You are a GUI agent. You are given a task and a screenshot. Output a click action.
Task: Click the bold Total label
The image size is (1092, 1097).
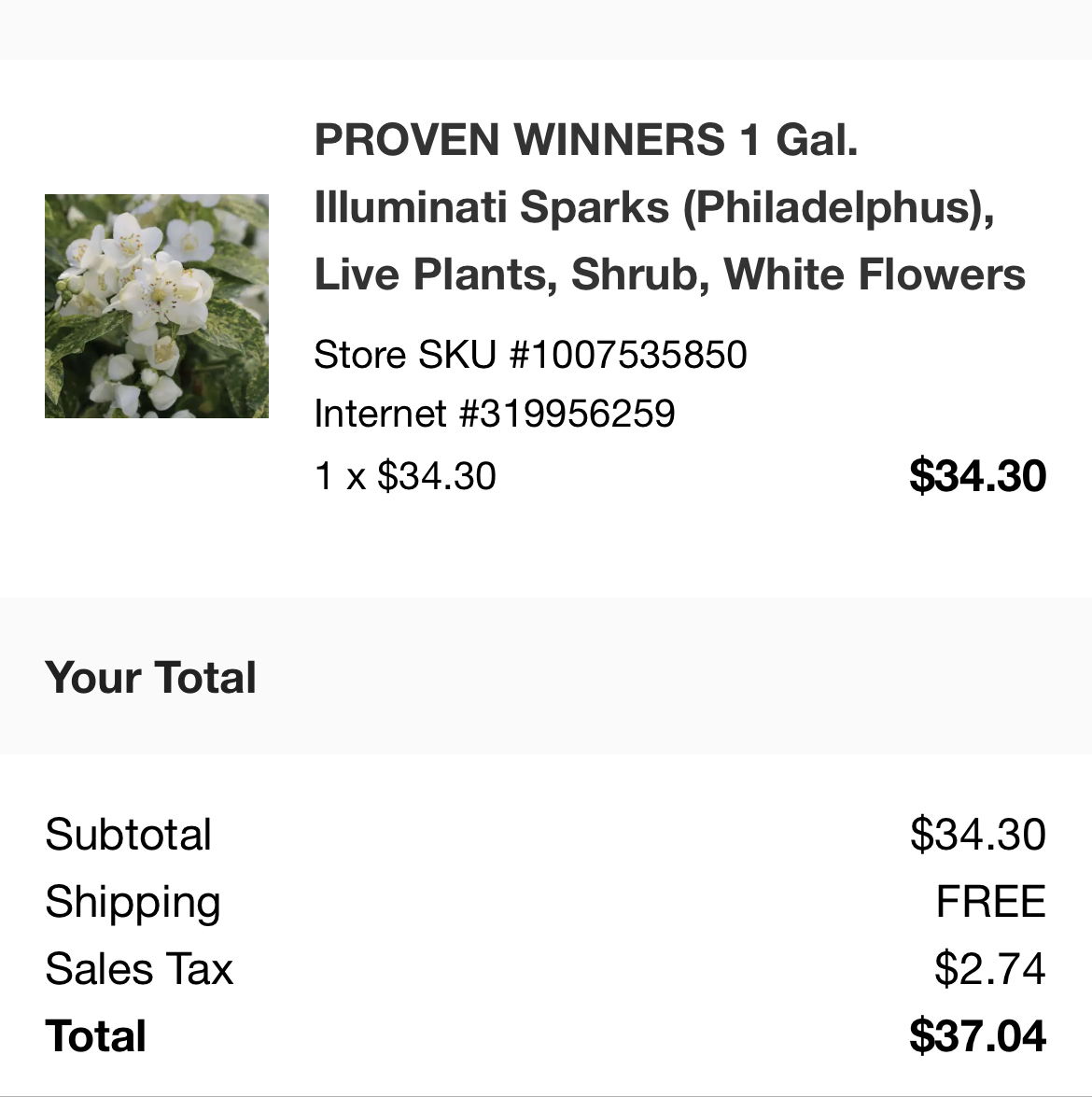(95, 1036)
